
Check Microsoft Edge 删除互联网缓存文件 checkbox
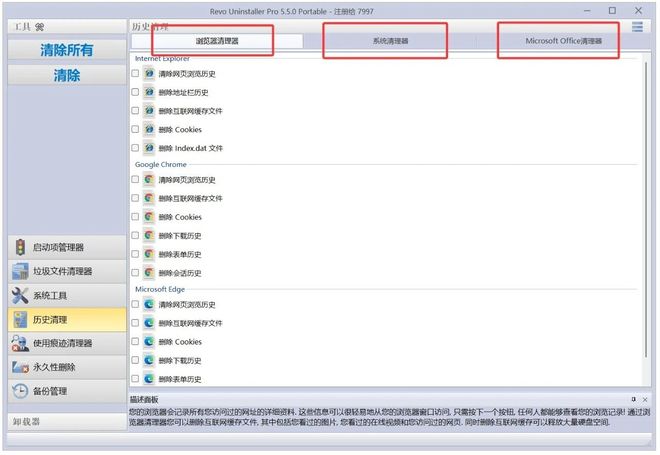click(x=135, y=322)
